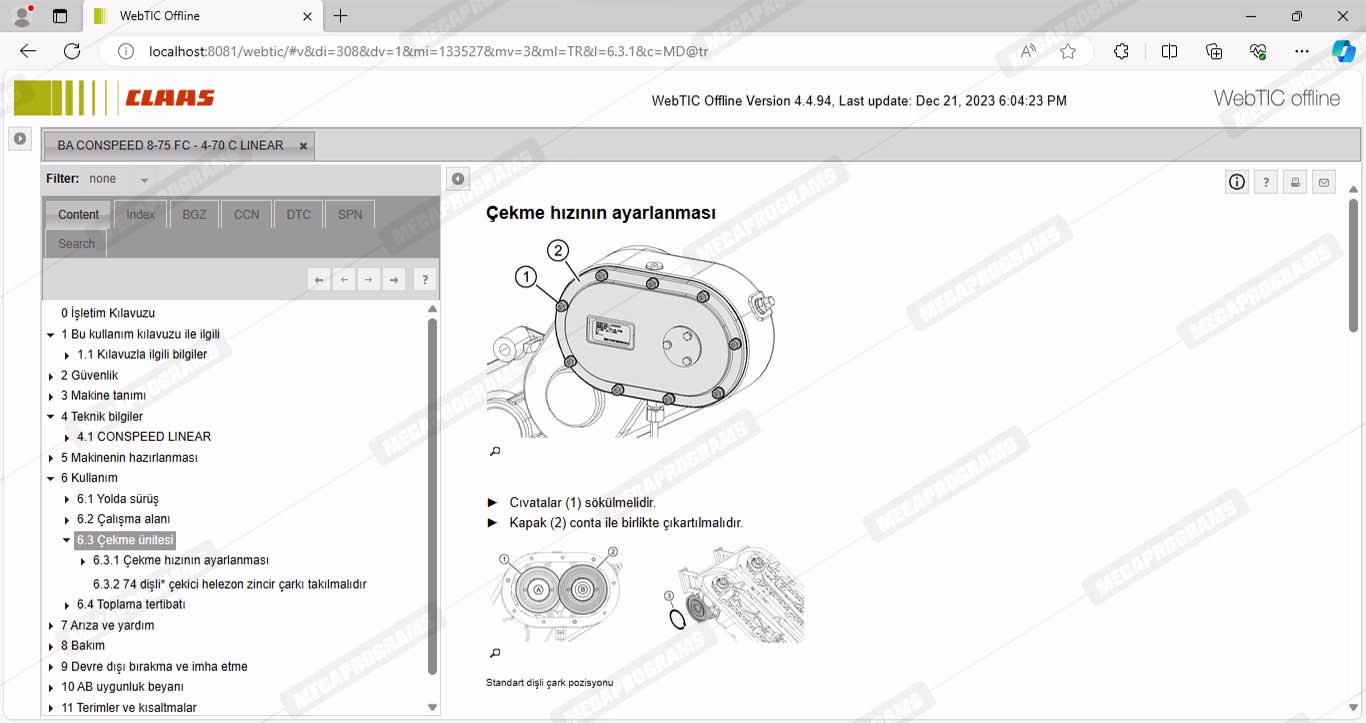Click the contents tree vertical scrollbar
The image size is (1366, 723).
pyautogui.click(x=432, y=495)
